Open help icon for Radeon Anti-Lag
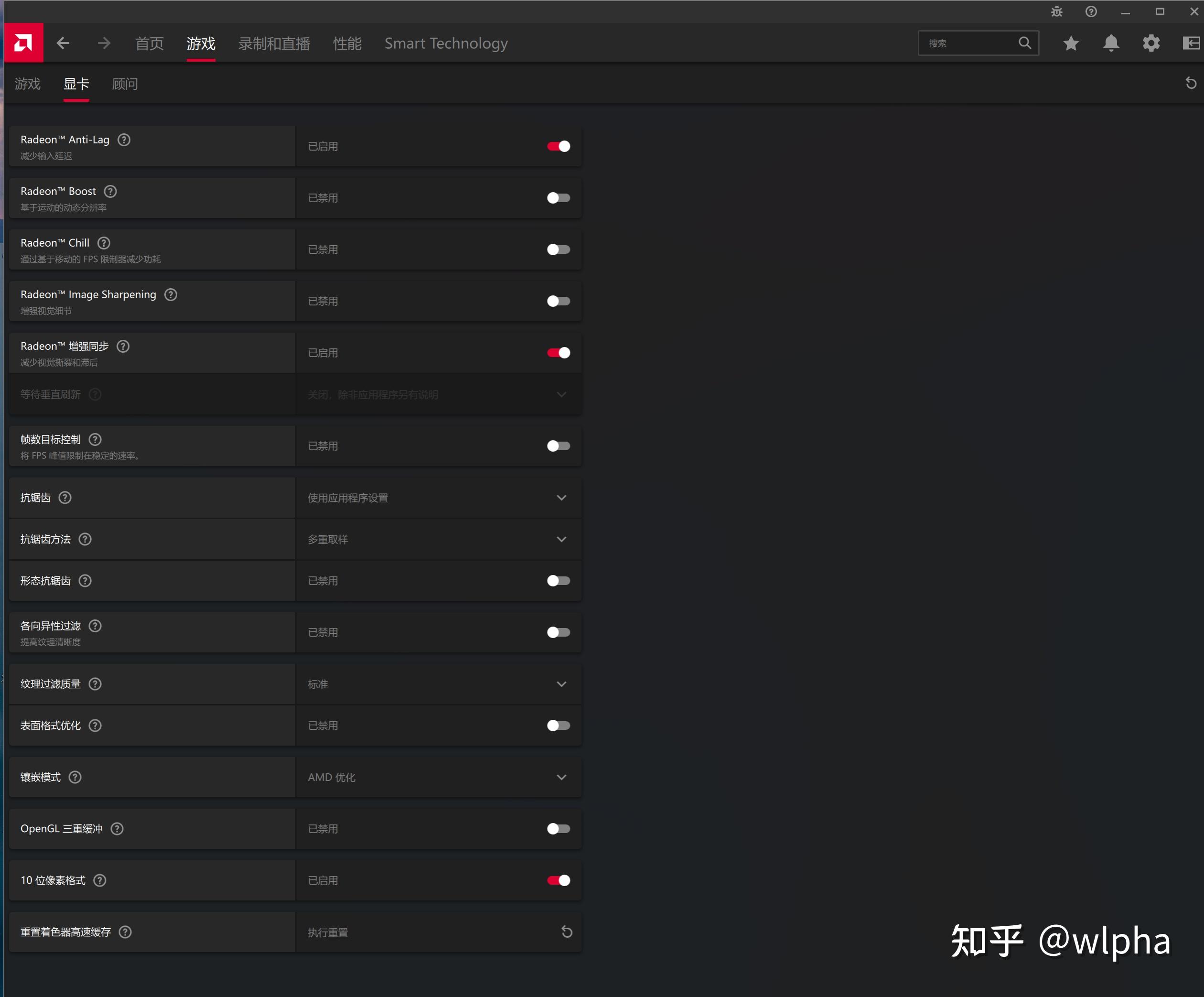Viewport: 1204px width, 997px height. tap(124, 140)
